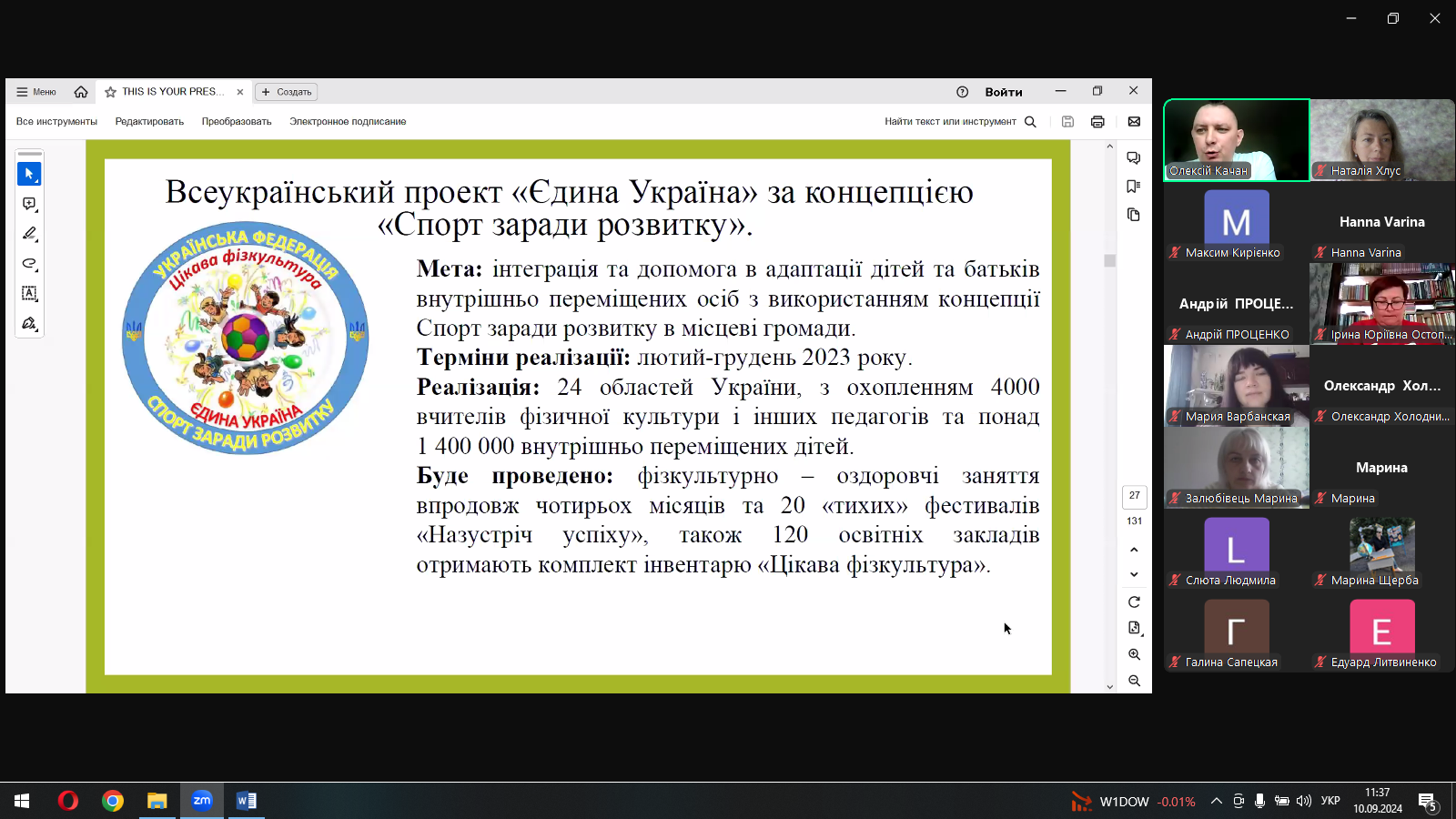Pick the highlighter tool in sidebar
Screen dimensions: 1456x819
29,234
